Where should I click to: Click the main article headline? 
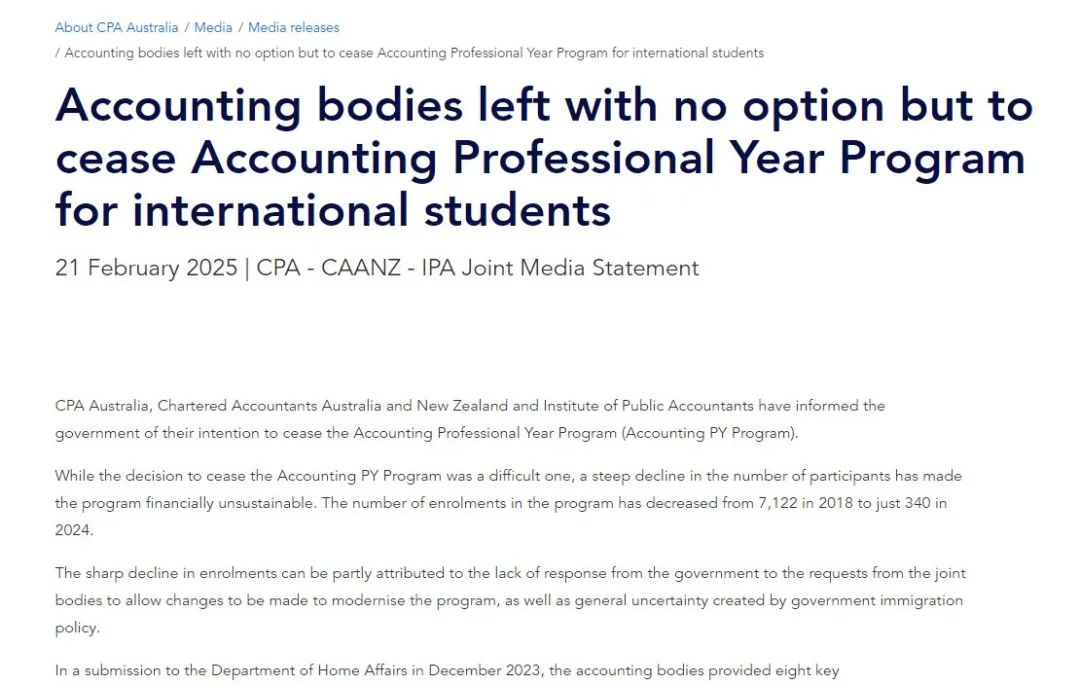pyautogui.click(x=543, y=157)
